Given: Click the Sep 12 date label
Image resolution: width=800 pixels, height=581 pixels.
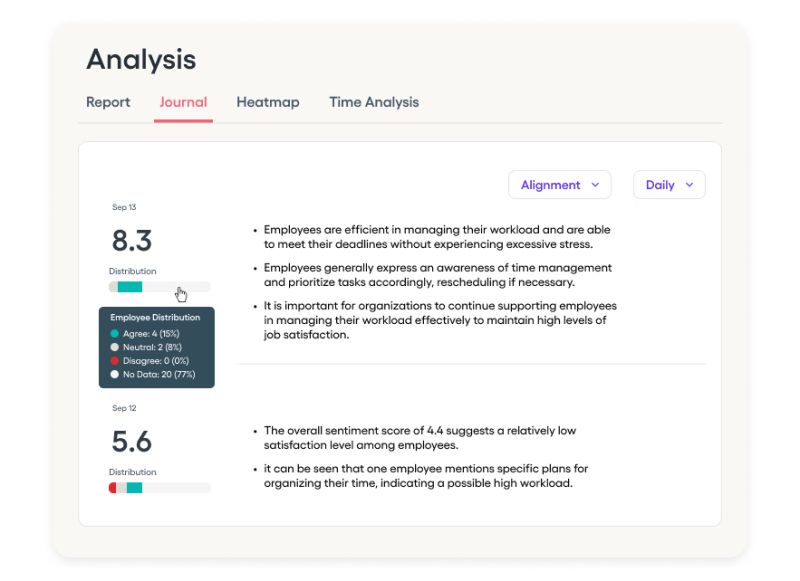Looking at the screenshot, I should click(124, 408).
